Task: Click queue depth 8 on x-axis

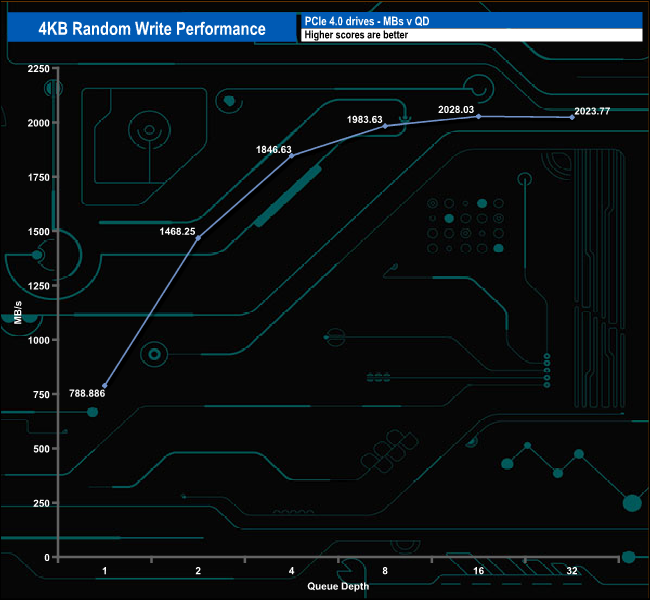Action: pyautogui.click(x=385, y=571)
